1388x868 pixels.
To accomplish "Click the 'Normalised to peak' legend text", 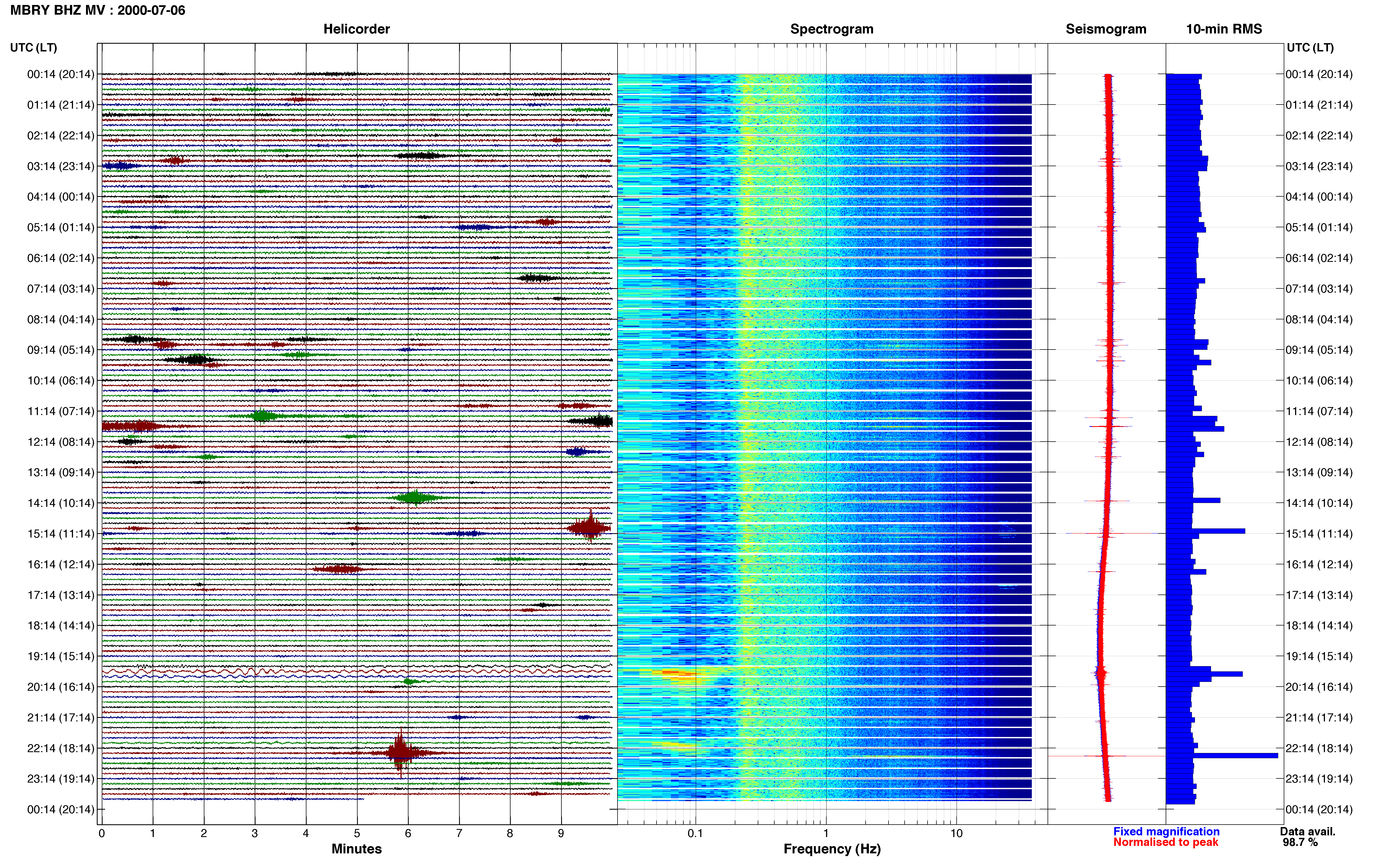I will (1165, 842).
